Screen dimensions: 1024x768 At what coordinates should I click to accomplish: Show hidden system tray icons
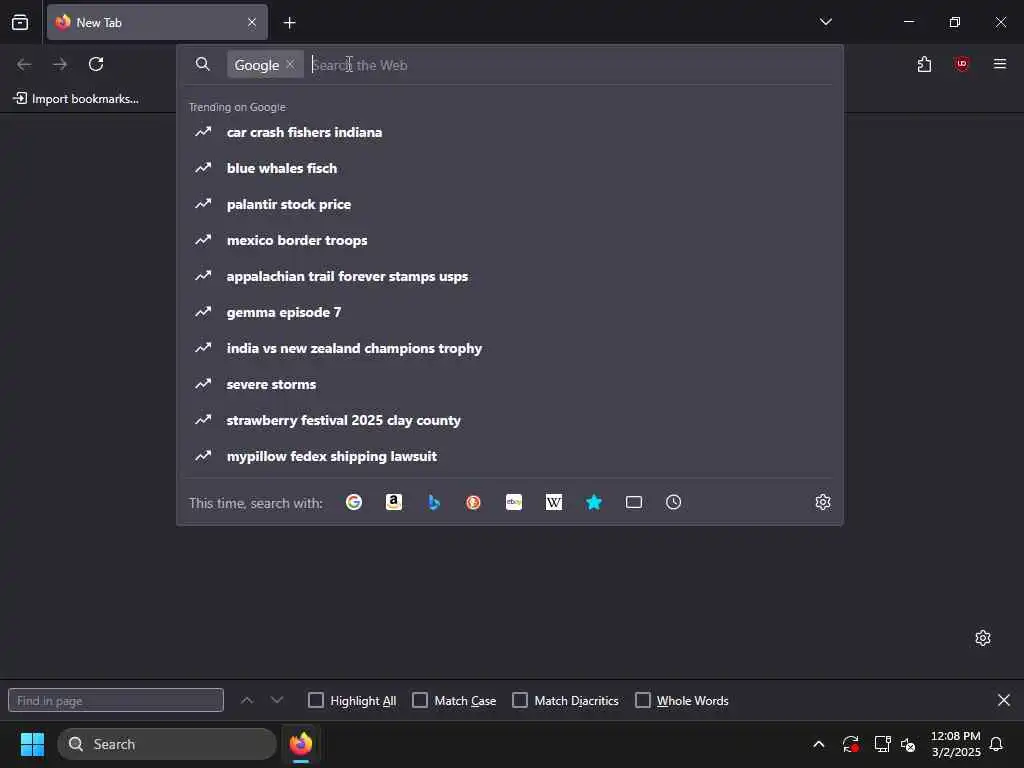point(818,744)
